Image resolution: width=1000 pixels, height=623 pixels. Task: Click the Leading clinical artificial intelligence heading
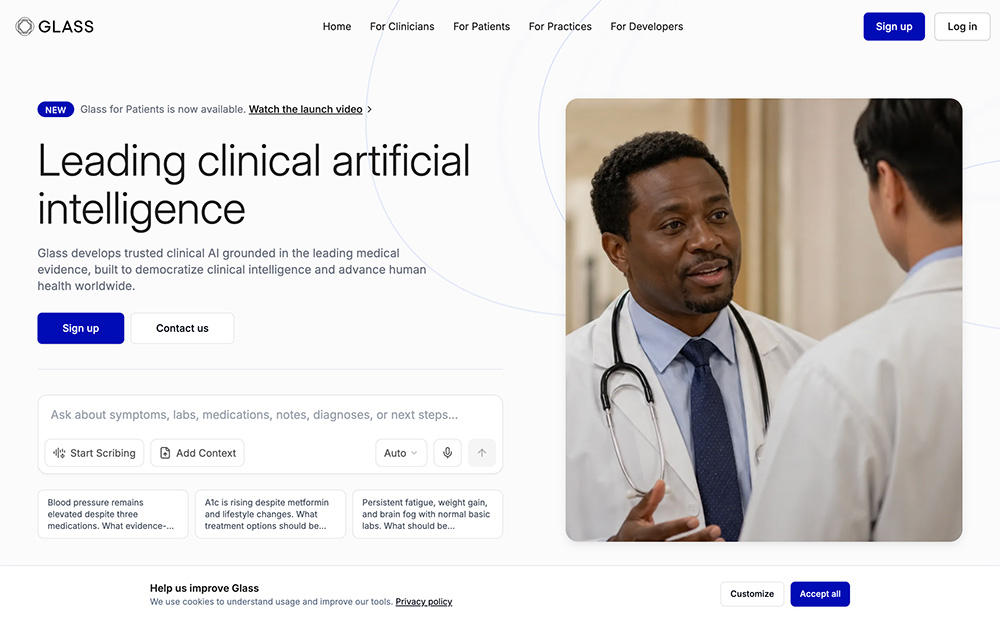pyautogui.click(x=254, y=185)
